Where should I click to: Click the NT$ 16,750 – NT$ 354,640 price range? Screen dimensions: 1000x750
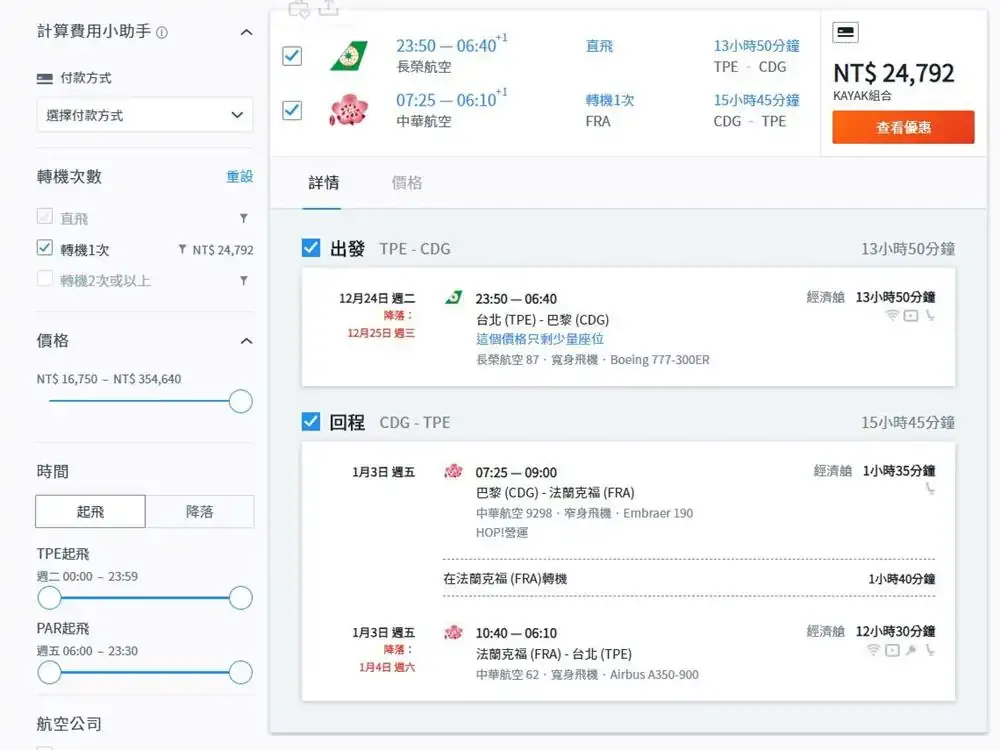(109, 379)
